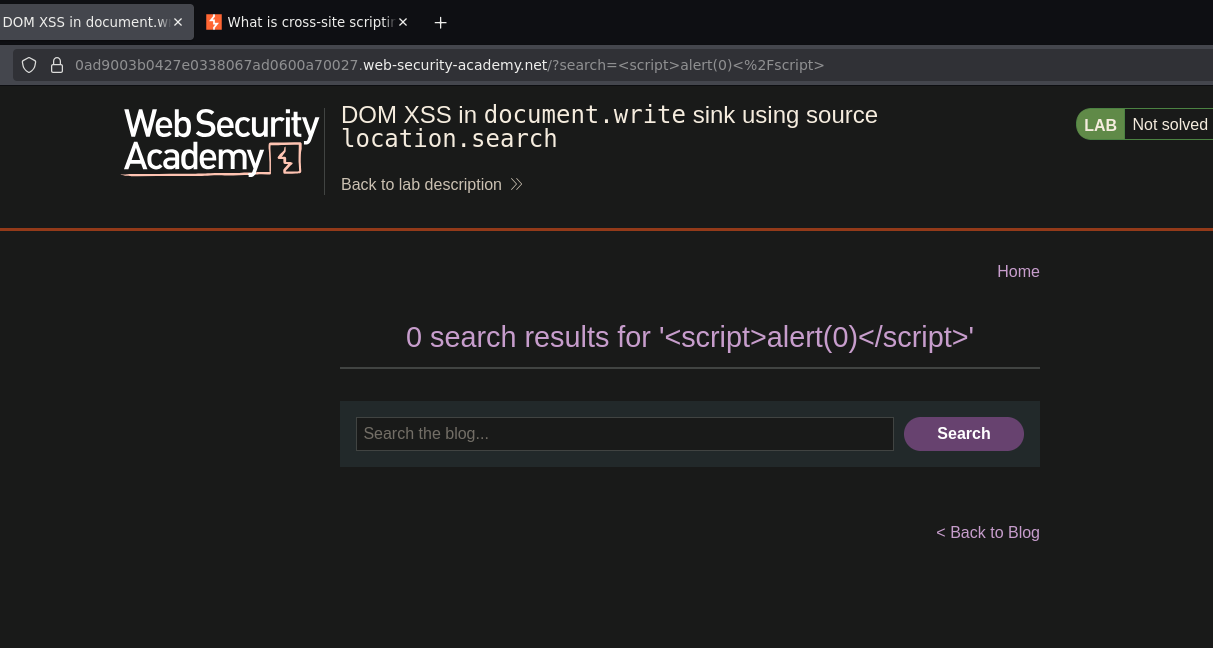Click the lab title 'DOM XSS in document.write' heading
The width and height of the screenshot is (1213, 648).
point(609,127)
